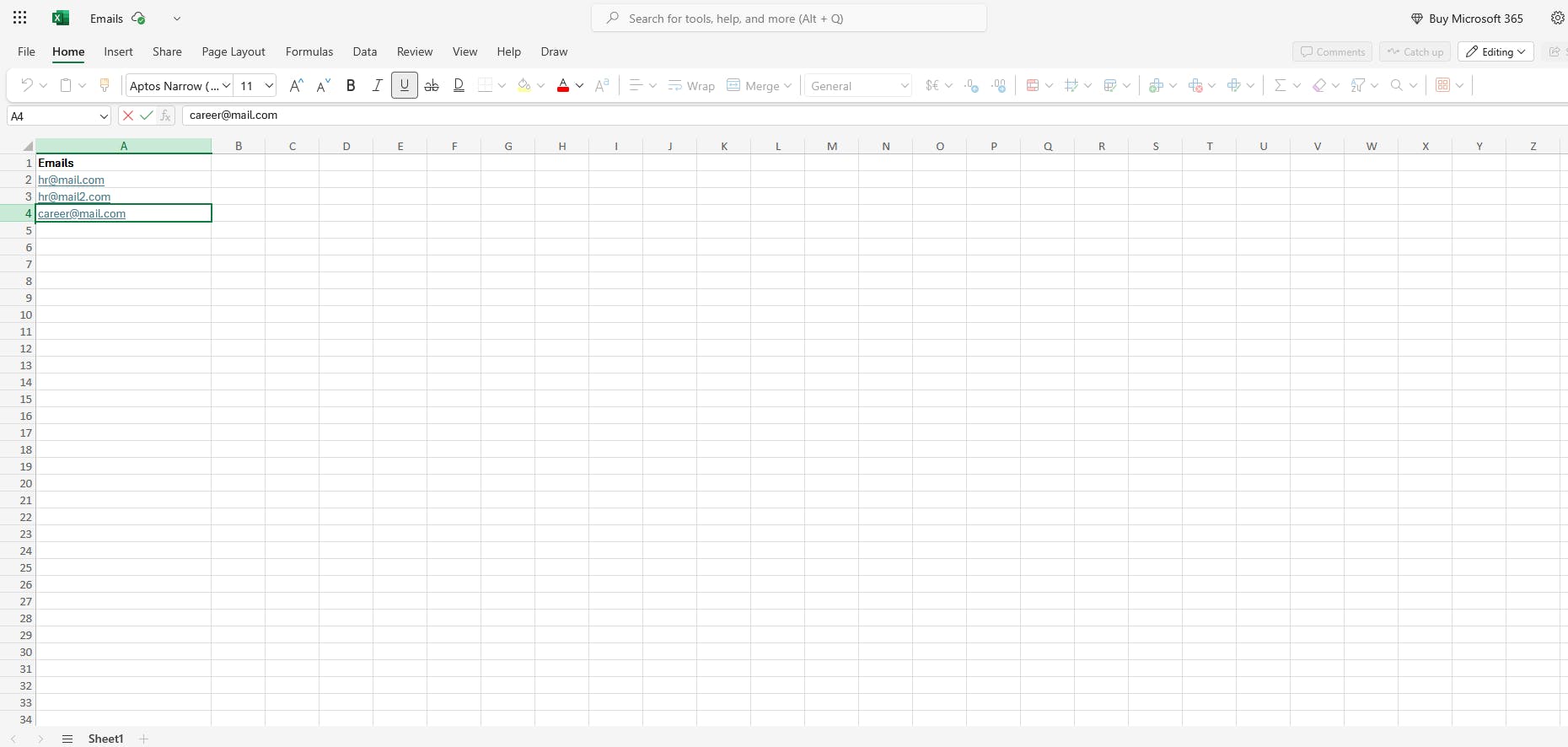Click the Sort and Filter icon
The height and width of the screenshot is (747, 1568).
[1358, 85]
